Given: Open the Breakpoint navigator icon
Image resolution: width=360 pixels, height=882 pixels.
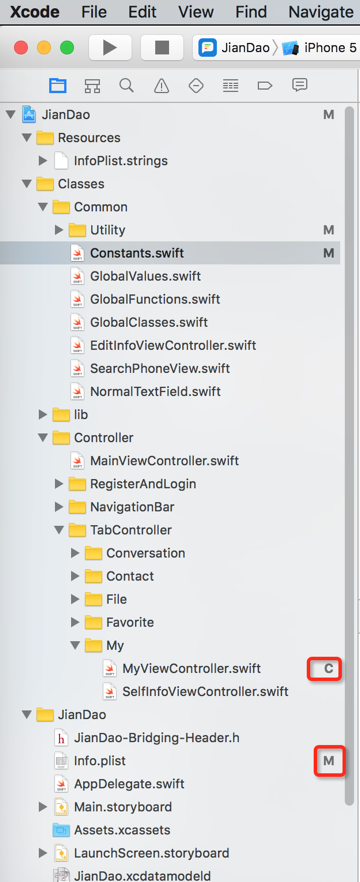Looking at the screenshot, I should [265, 86].
